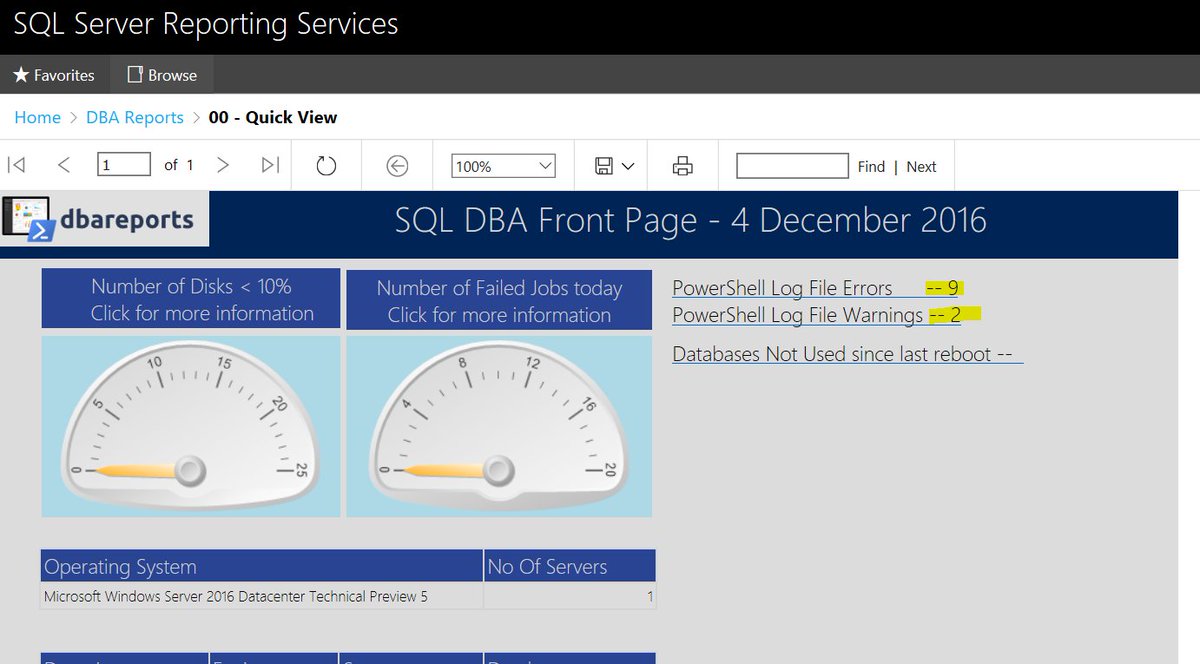Print the report
The width and height of the screenshot is (1200, 664).
point(683,166)
